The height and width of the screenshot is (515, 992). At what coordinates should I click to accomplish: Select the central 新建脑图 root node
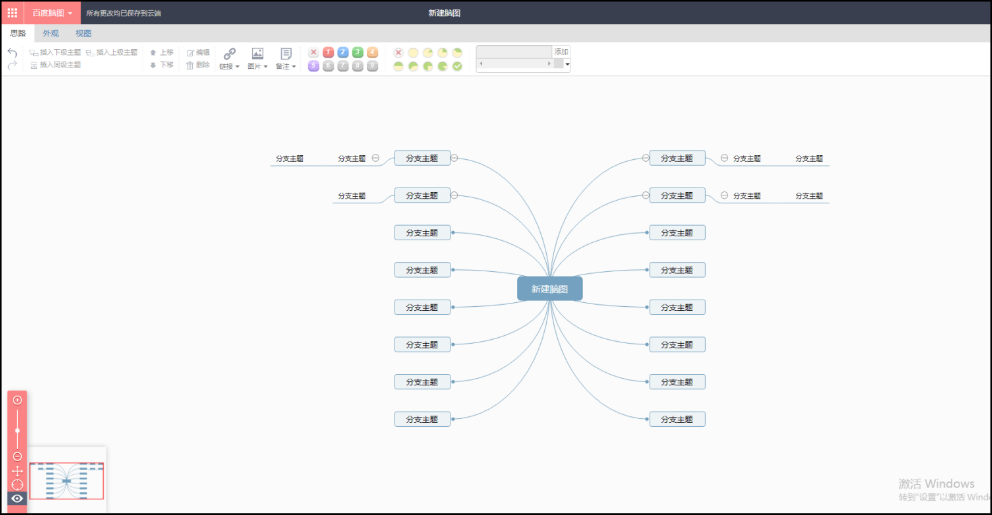[549, 289]
